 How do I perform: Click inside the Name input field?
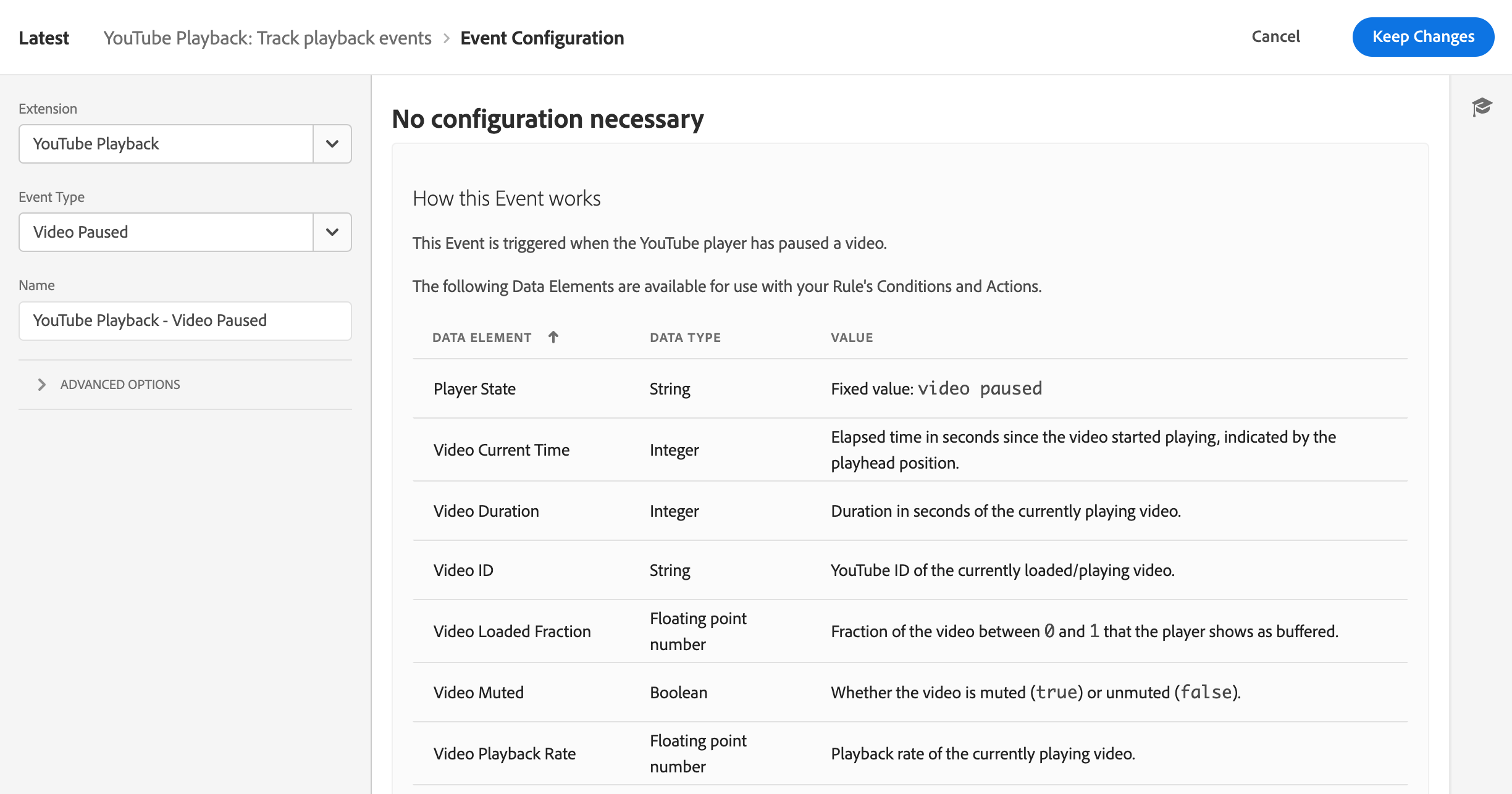(184, 320)
